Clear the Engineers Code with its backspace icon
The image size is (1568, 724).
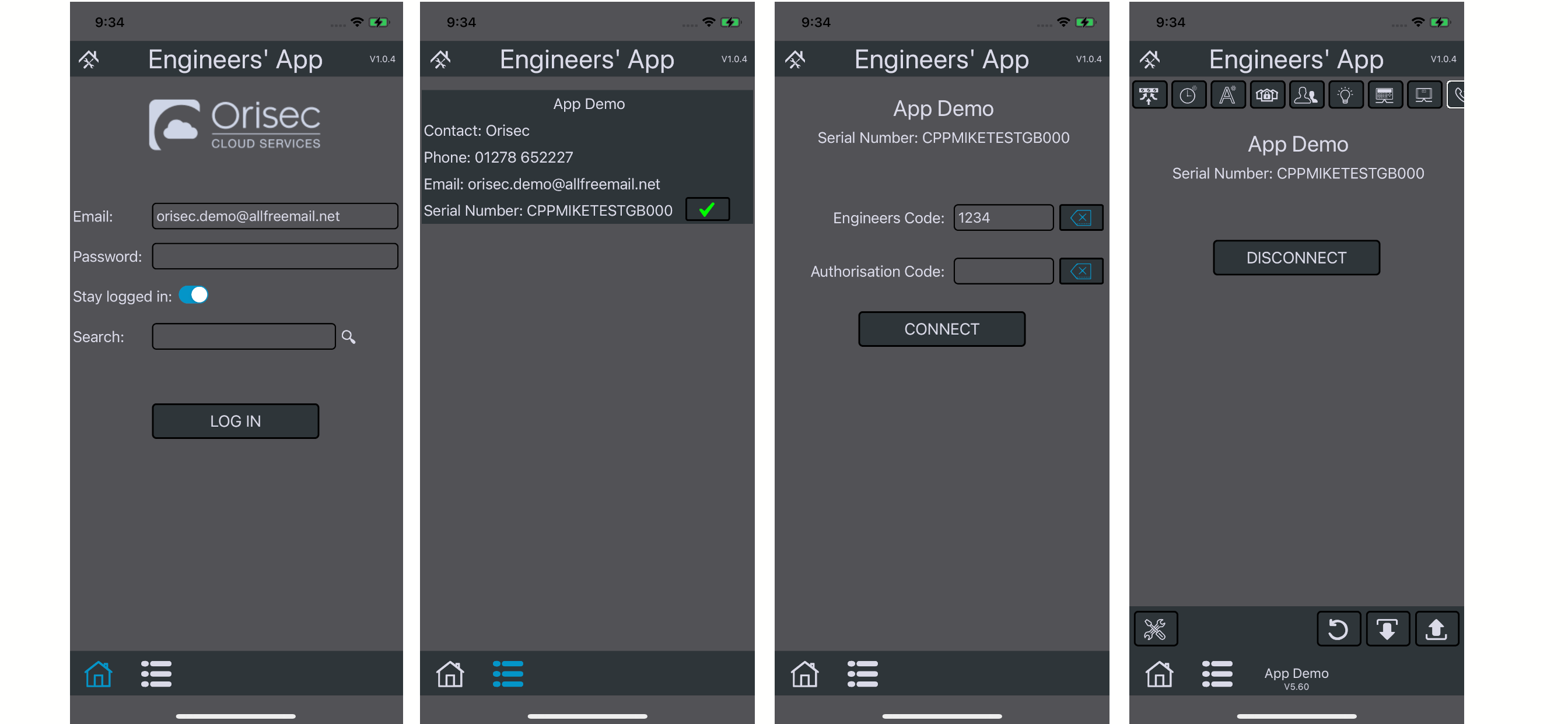click(1081, 217)
